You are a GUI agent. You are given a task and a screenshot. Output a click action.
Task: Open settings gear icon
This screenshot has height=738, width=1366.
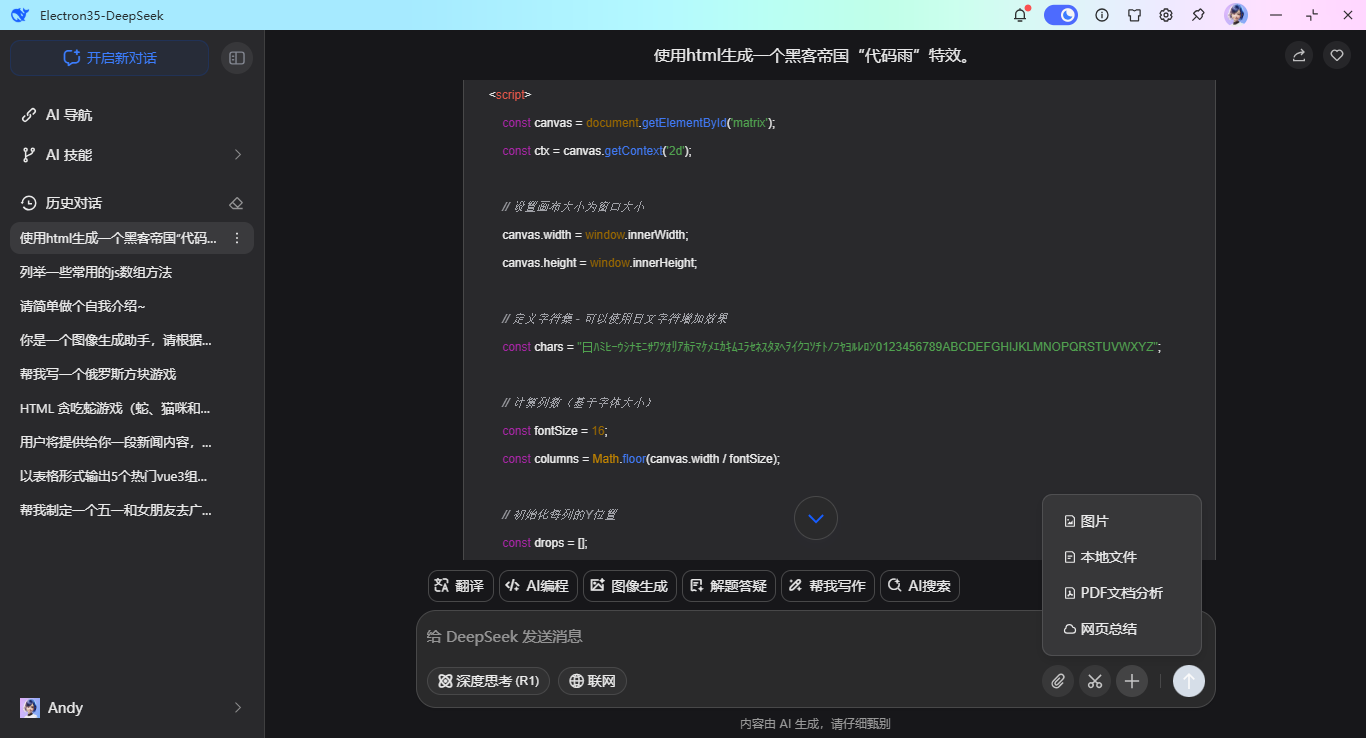point(1166,15)
